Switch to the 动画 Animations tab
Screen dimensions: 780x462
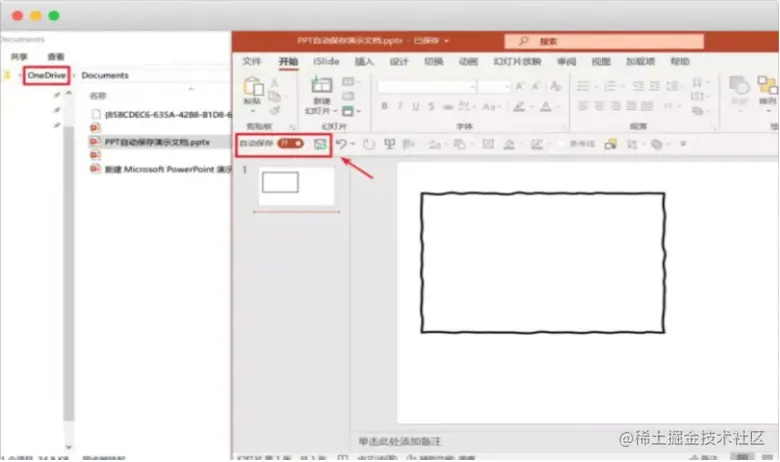468,62
